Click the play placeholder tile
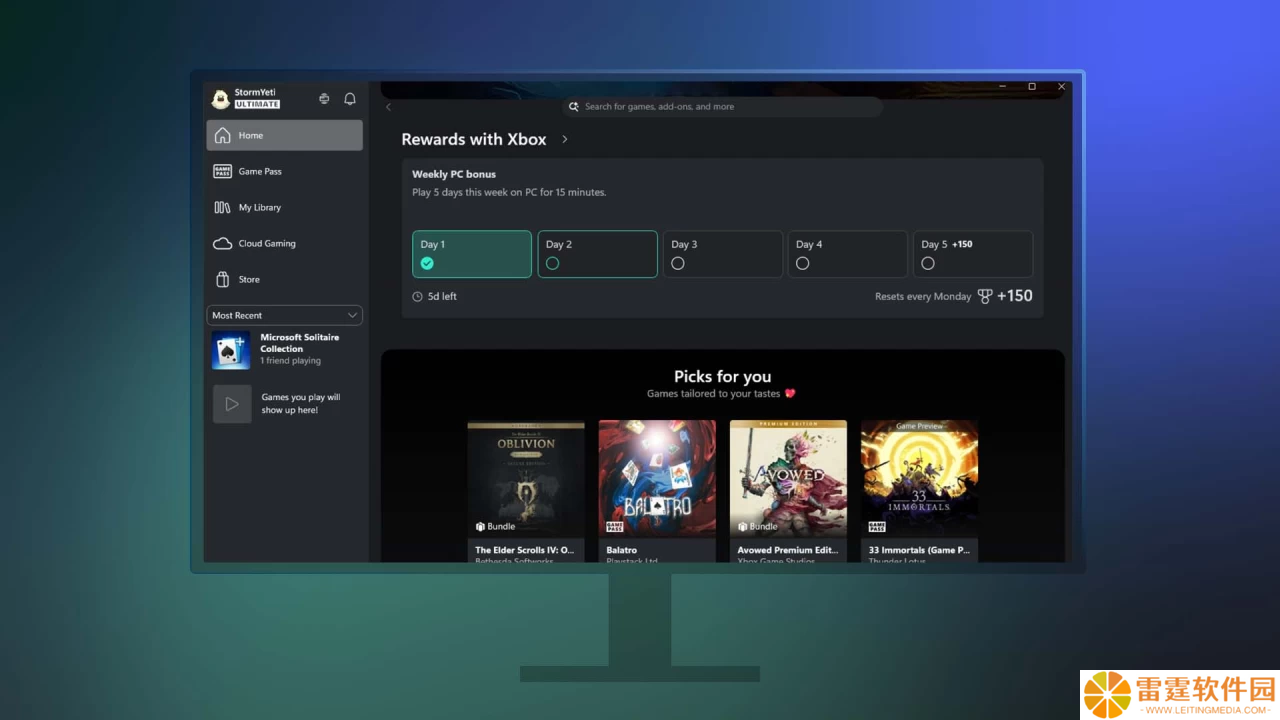This screenshot has width=1280, height=720. tap(232, 404)
